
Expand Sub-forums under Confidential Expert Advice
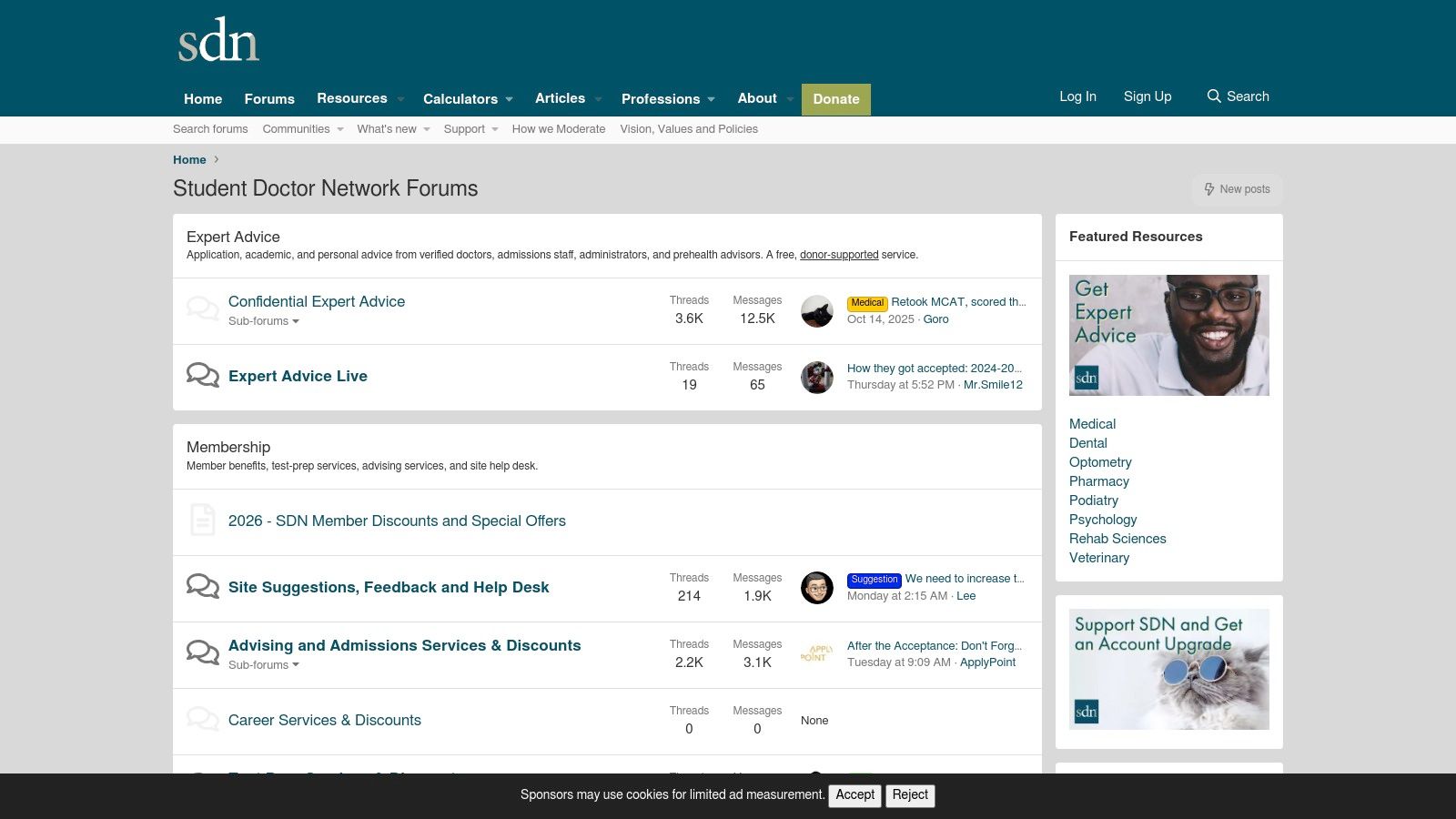(263, 320)
